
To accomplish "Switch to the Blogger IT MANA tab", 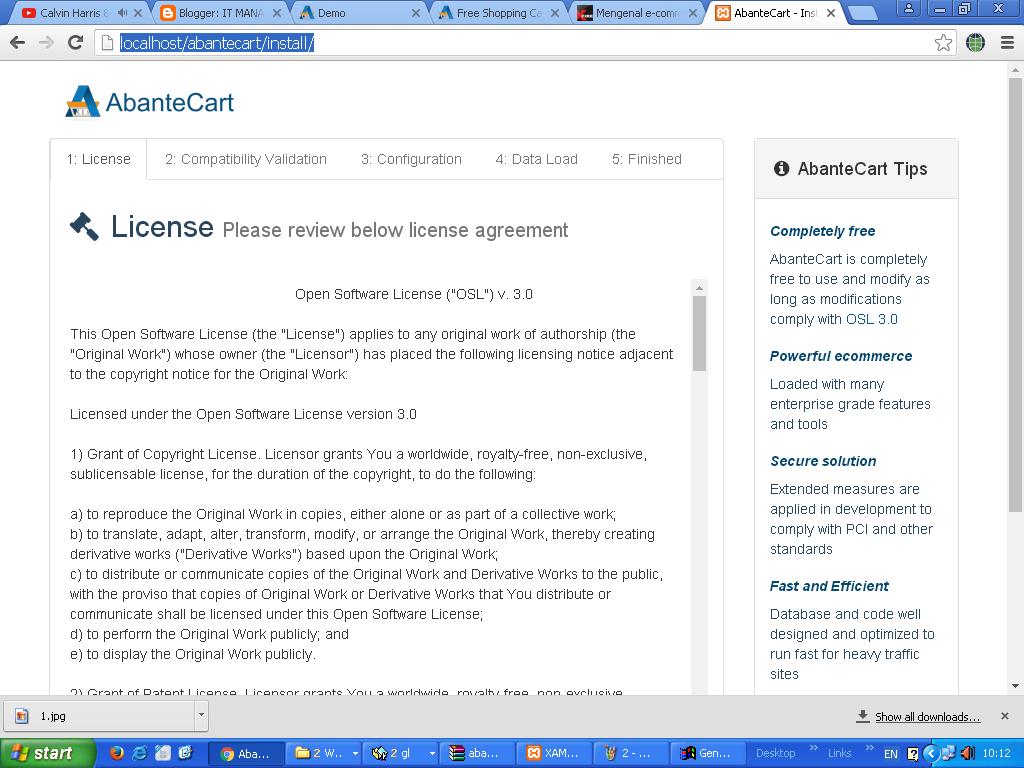I will pyautogui.click(x=219, y=13).
